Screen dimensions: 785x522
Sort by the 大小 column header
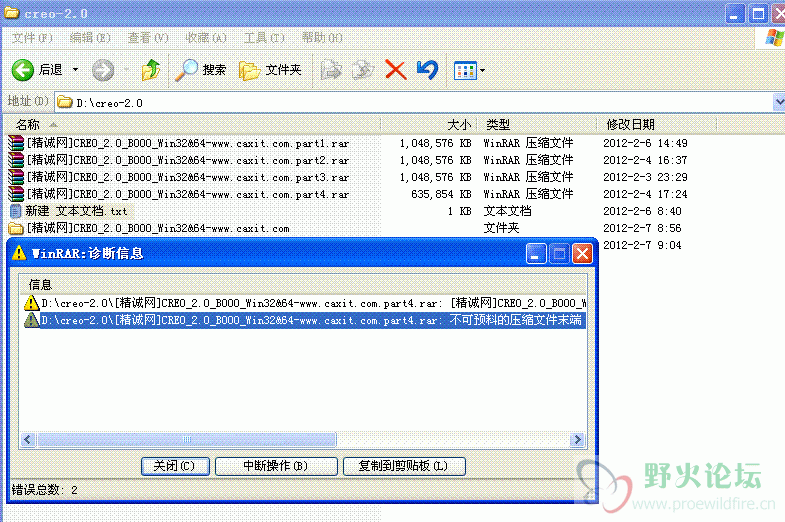pos(429,124)
